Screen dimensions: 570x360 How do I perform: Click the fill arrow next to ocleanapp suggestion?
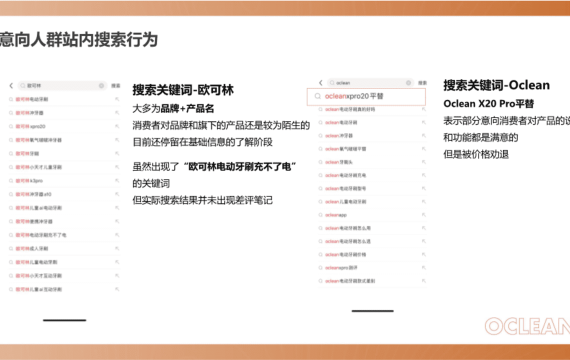point(423,215)
